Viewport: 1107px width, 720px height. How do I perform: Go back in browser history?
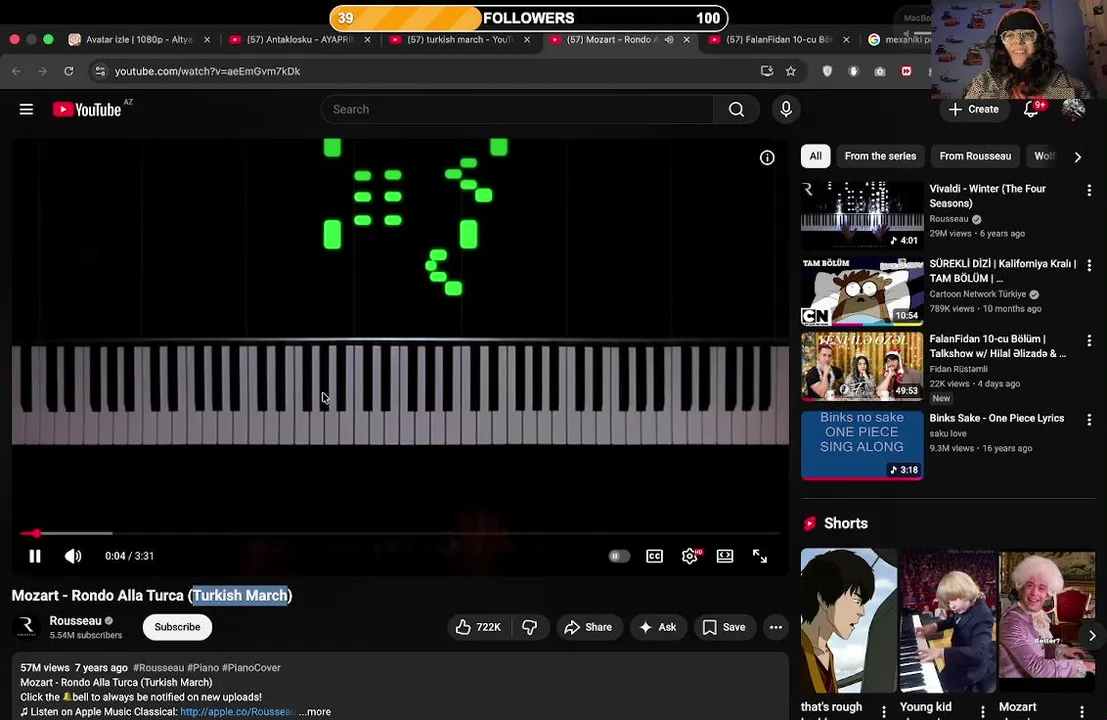[16, 71]
